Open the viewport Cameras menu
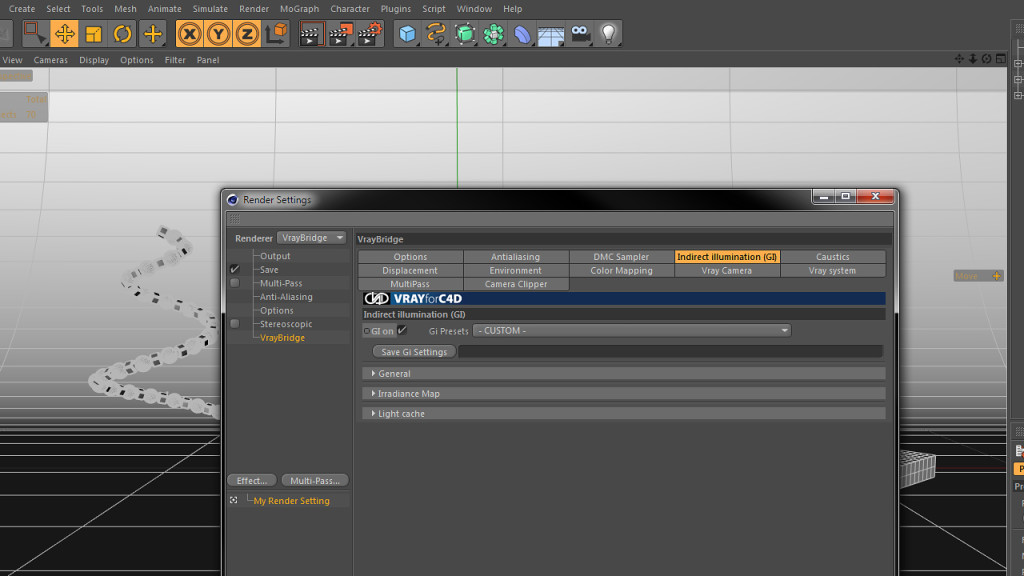The width and height of the screenshot is (1024, 576). pos(50,59)
